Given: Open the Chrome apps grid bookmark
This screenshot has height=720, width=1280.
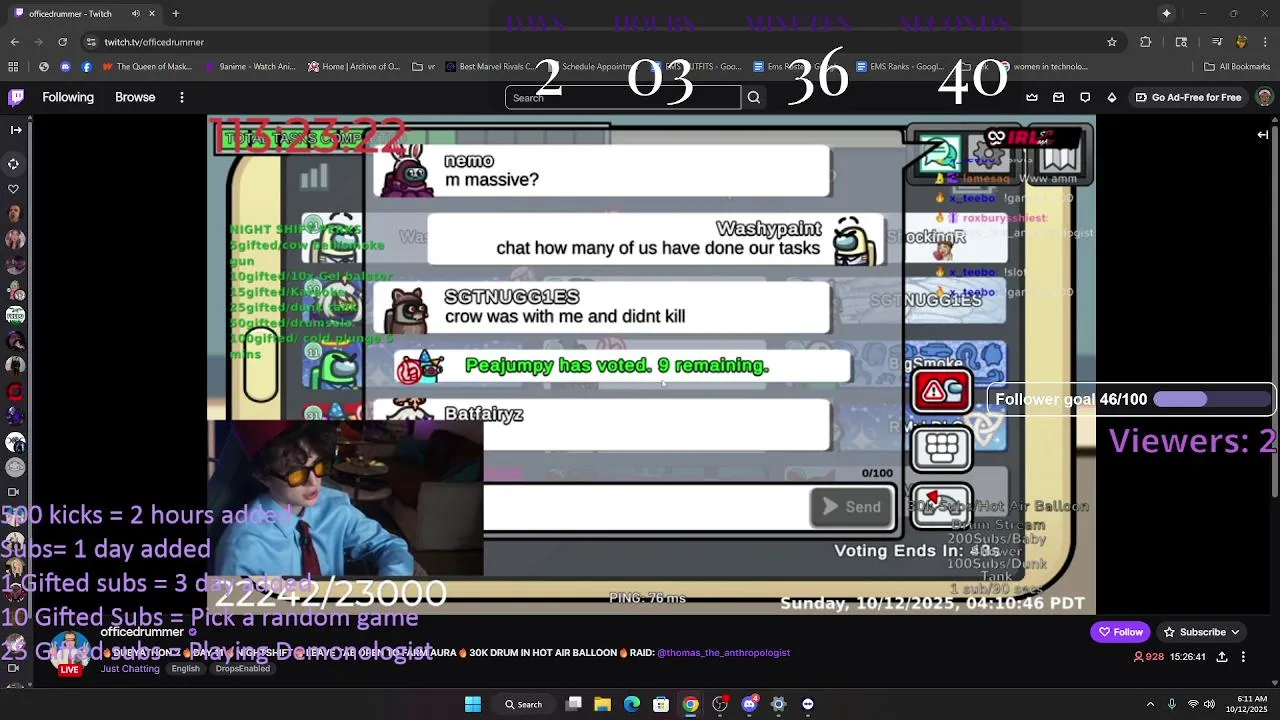Looking at the screenshot, I should click(13, 67).
